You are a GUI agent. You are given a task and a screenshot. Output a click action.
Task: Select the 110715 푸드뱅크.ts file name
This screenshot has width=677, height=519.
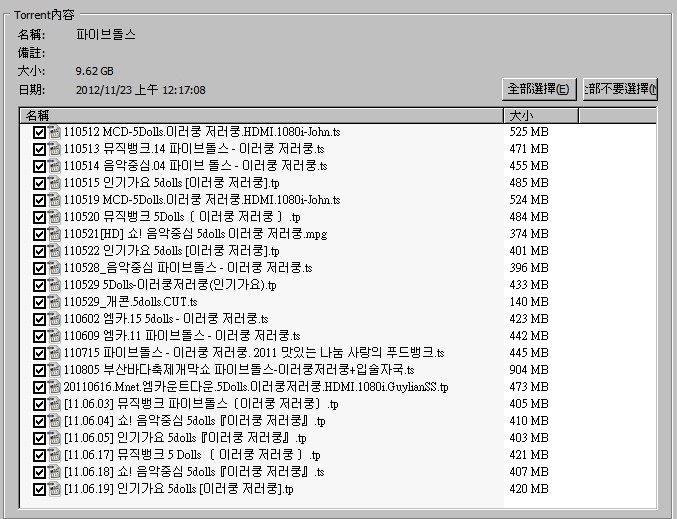[254, 353]
